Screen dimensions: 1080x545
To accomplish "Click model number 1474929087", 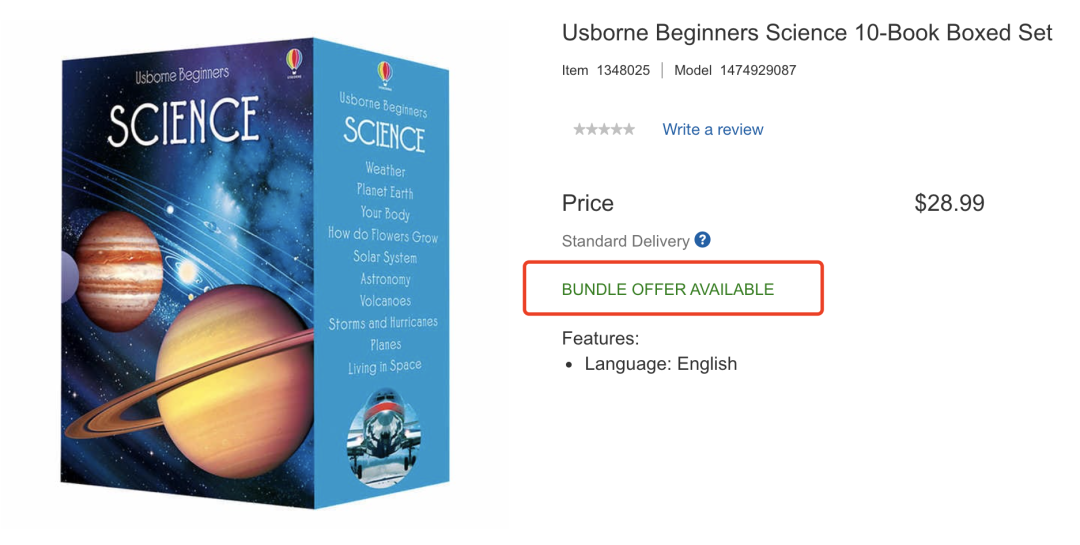I will point(758,70).
